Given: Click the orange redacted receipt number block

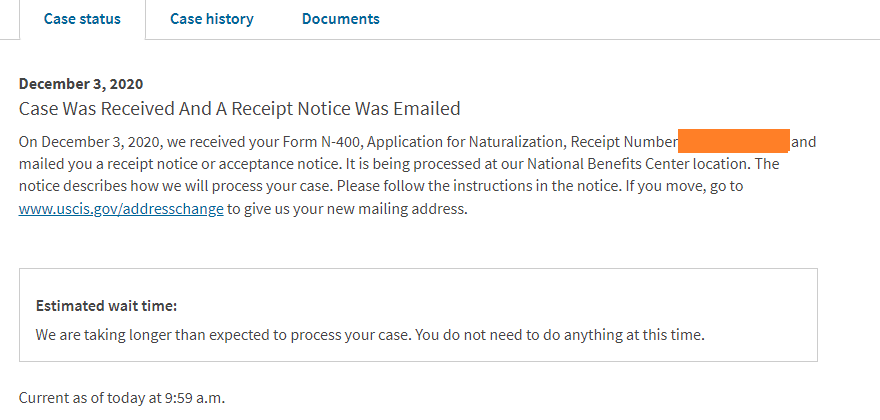Looking at the screenshot, I should pos(733,141).
